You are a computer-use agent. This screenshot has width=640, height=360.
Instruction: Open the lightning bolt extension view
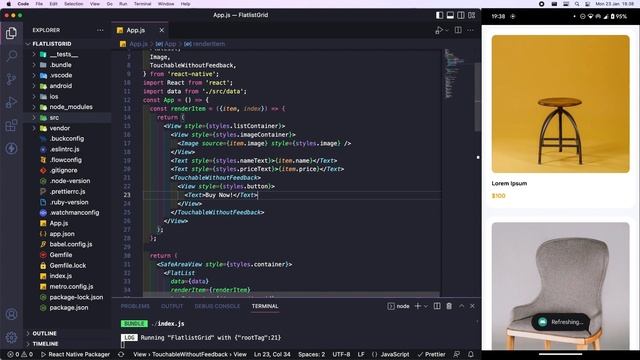click(x=11, y=148)
